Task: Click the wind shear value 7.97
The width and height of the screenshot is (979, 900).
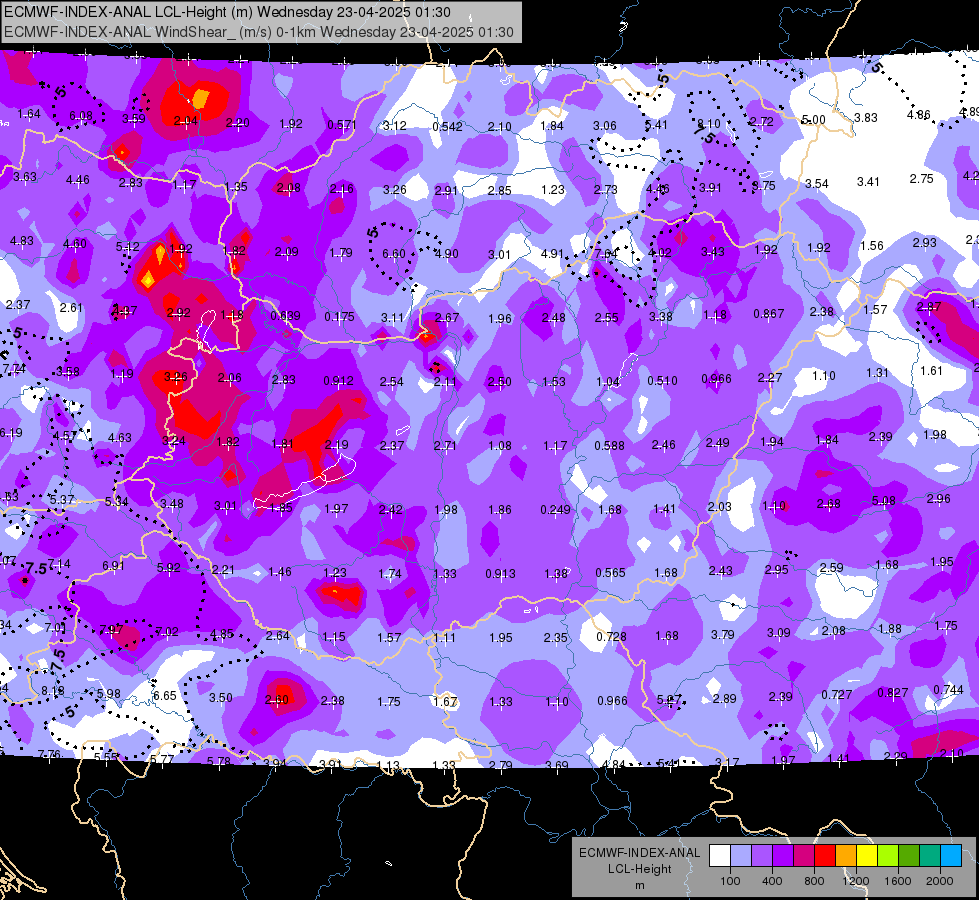Action: click(x=111, y=630)
